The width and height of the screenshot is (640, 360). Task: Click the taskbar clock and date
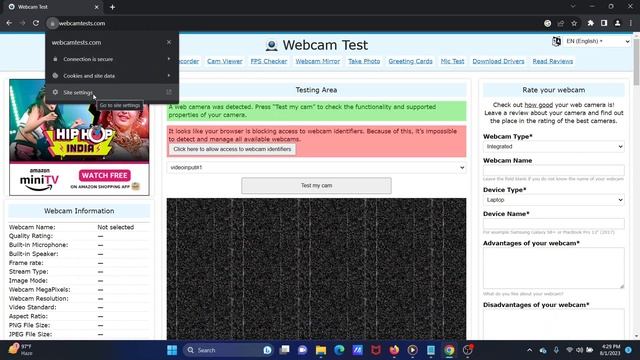(x=611, y=350)
